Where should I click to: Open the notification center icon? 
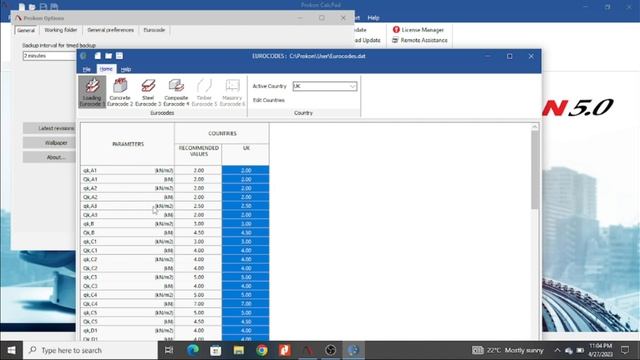coord(625,350)
